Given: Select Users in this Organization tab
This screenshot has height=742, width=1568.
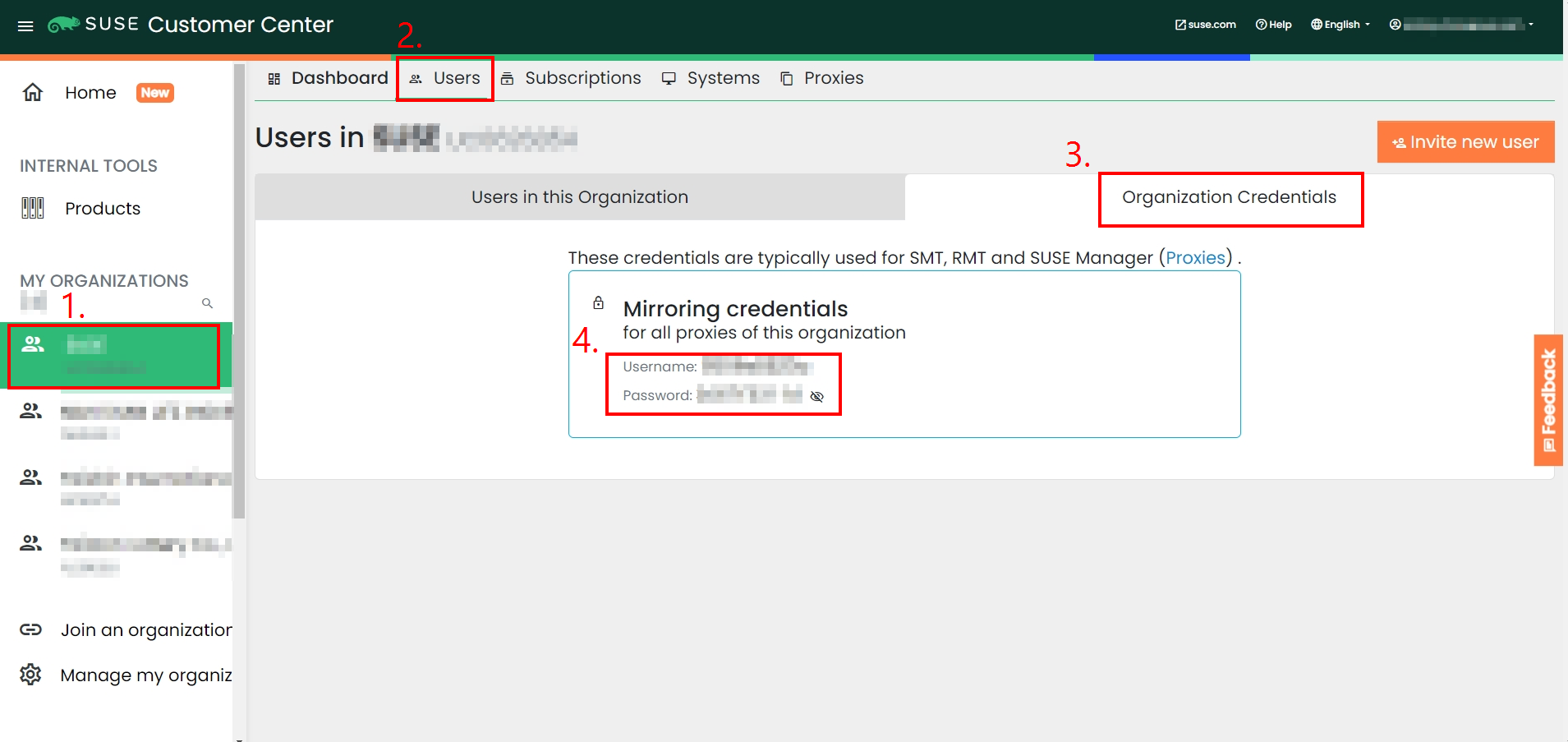Looking at the screenshot, I should pyautogui.click(x=580, y=197).
